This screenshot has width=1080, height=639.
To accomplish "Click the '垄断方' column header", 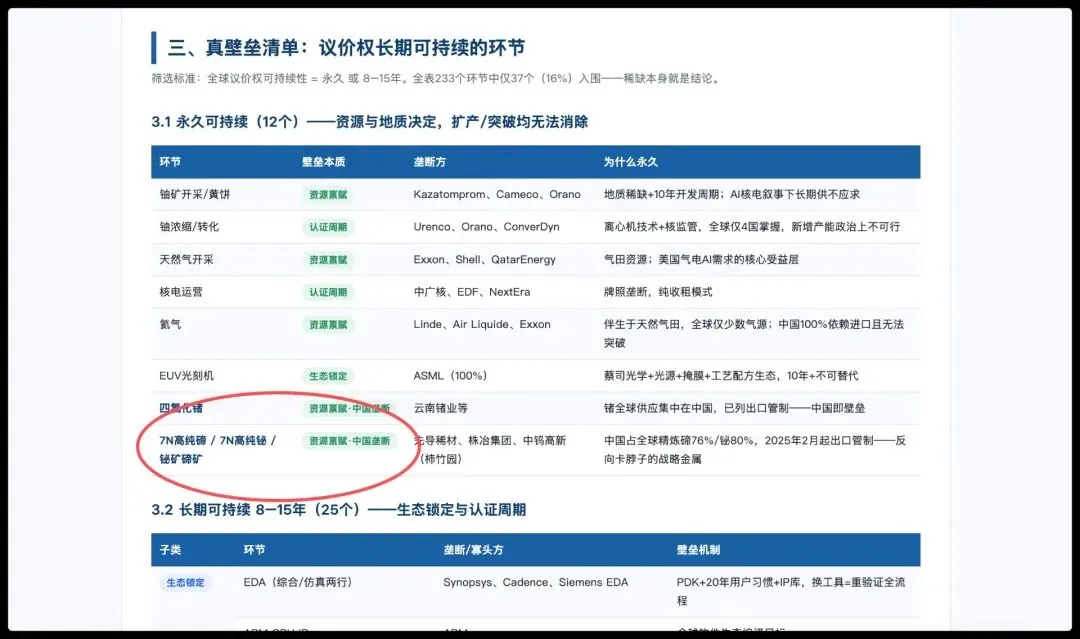I will point(429,162).
